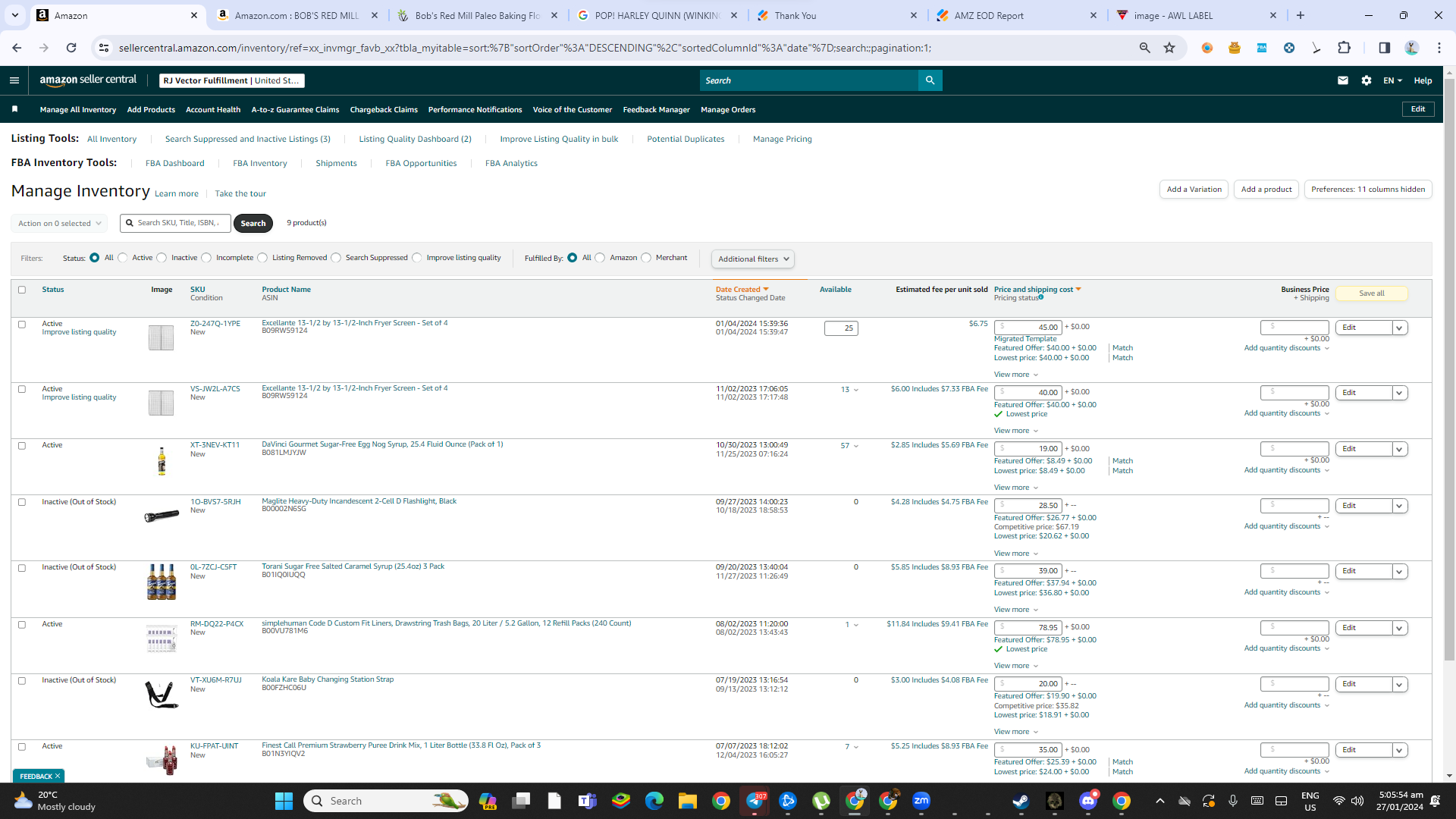Open Steam from the taskbar
Viewport: 1456px width, 819px height.
pos(1021,801)
